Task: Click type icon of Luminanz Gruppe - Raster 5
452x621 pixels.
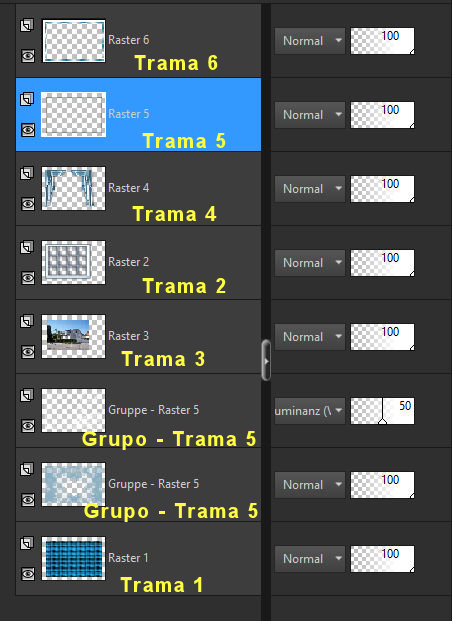Action: pos(27,395)
